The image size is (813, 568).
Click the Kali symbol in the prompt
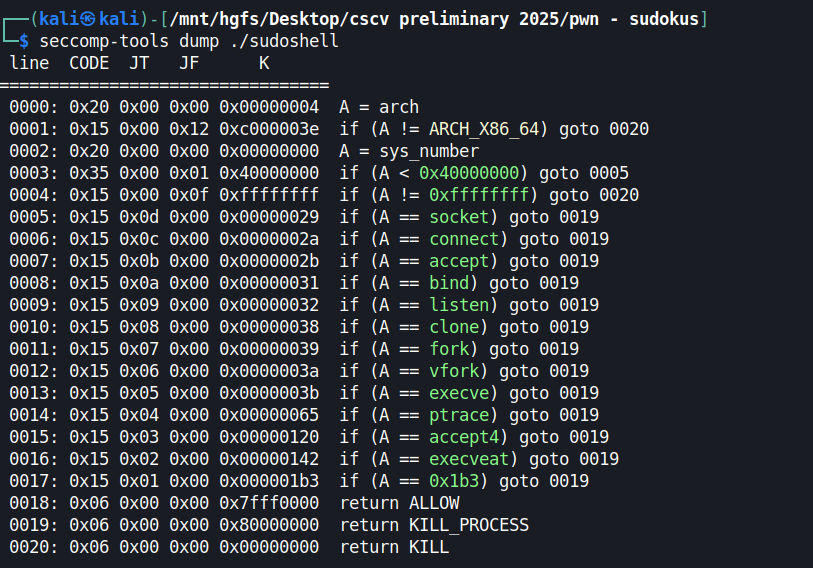[x=85, y=19]
